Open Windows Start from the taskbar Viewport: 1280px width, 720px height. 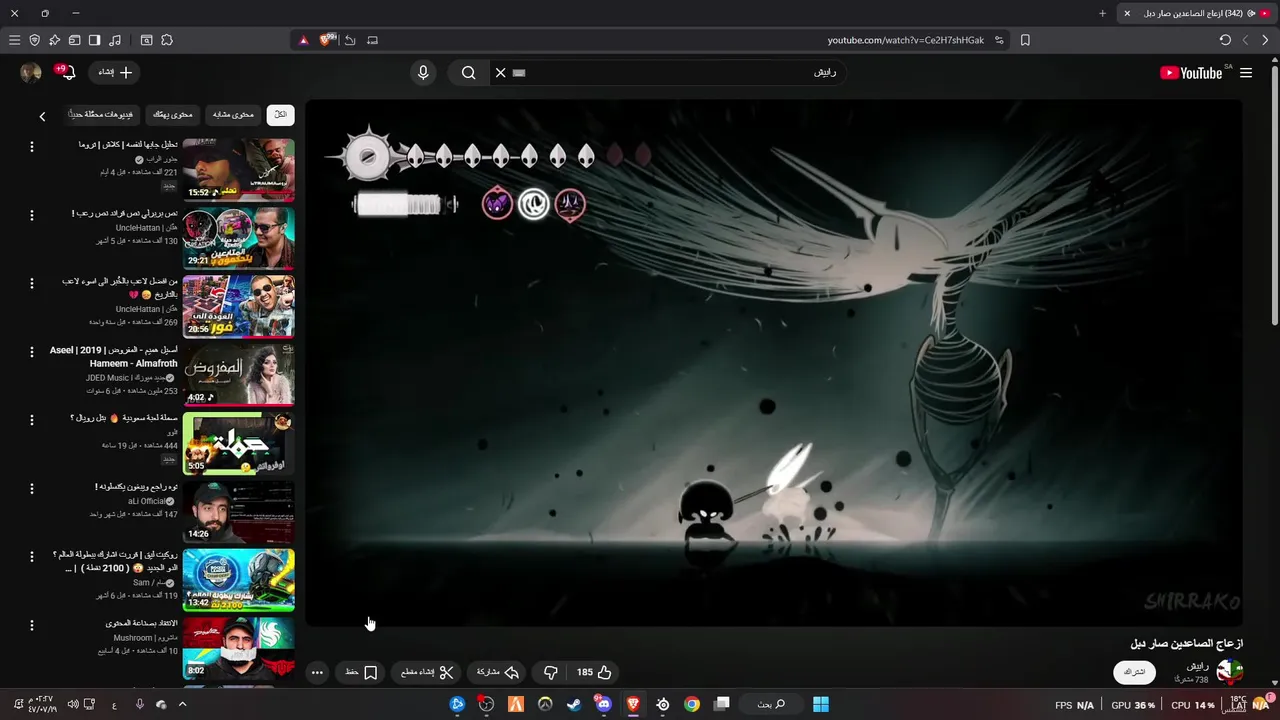pyautogui.click(x=820, y=704)
